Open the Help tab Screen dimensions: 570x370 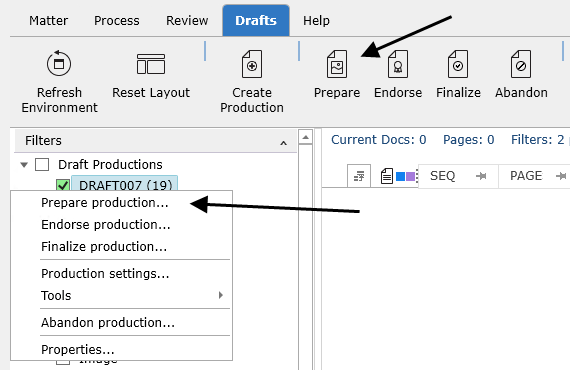pyautogui.click(x=316, y=21)
